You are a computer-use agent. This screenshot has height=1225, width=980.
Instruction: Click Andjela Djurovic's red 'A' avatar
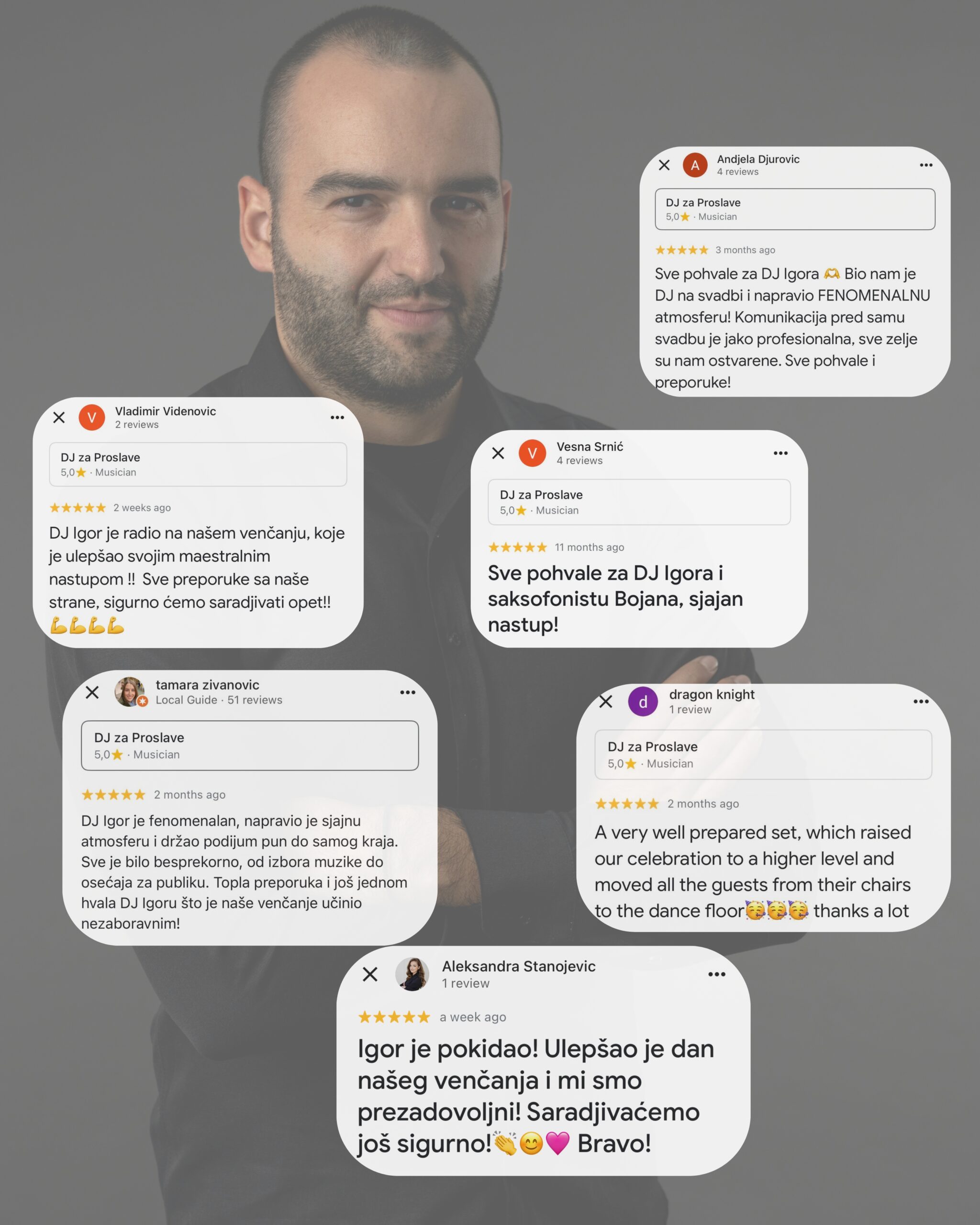click(x=695, y=165)
